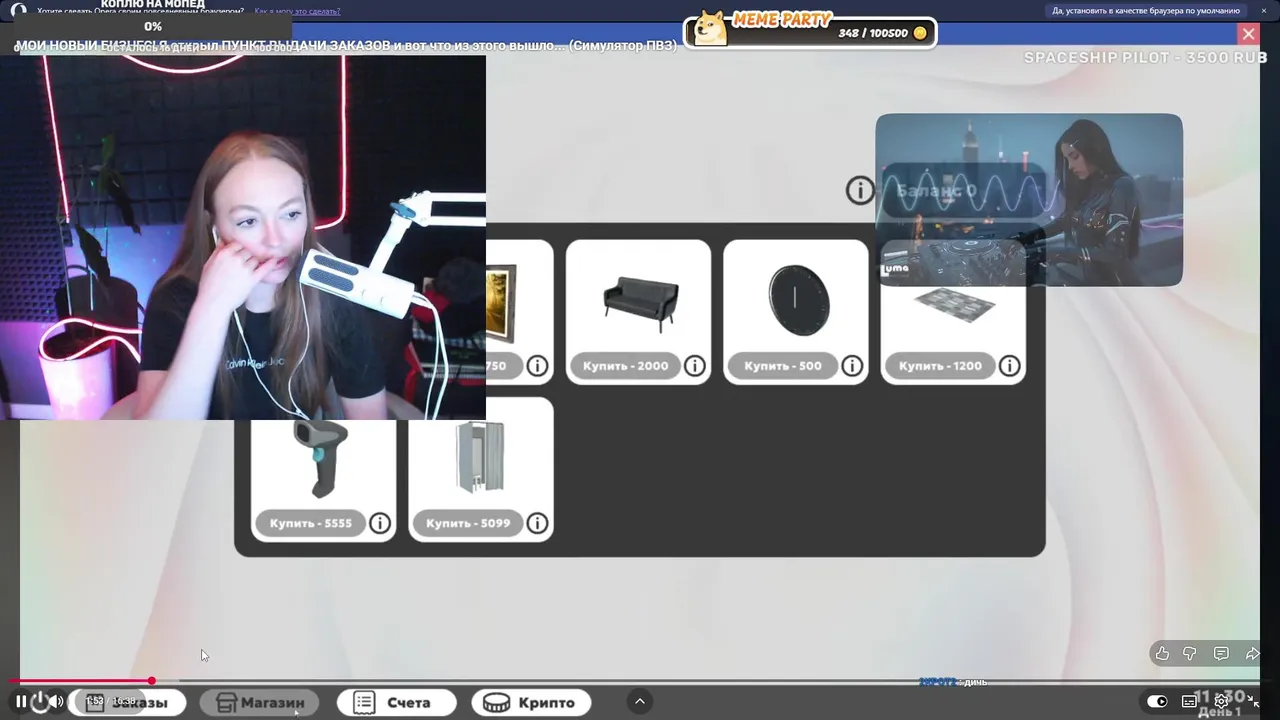This screenshot has width=1280, height=720.
Task: Buy the carpet for 1200
Action: (940, 366)
